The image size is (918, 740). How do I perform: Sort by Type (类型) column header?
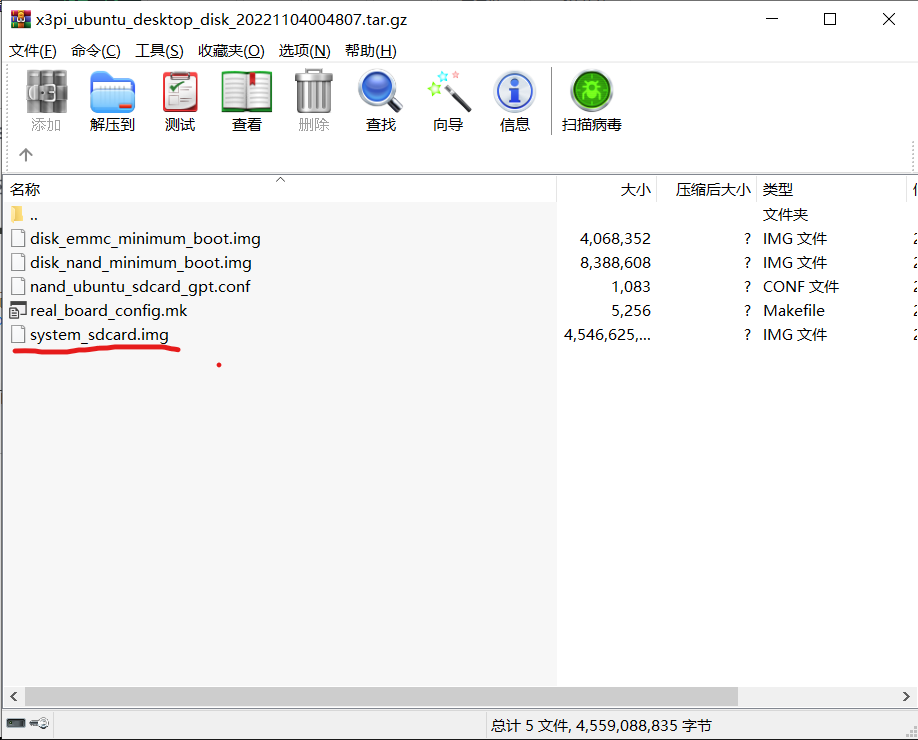pos(831,189)
